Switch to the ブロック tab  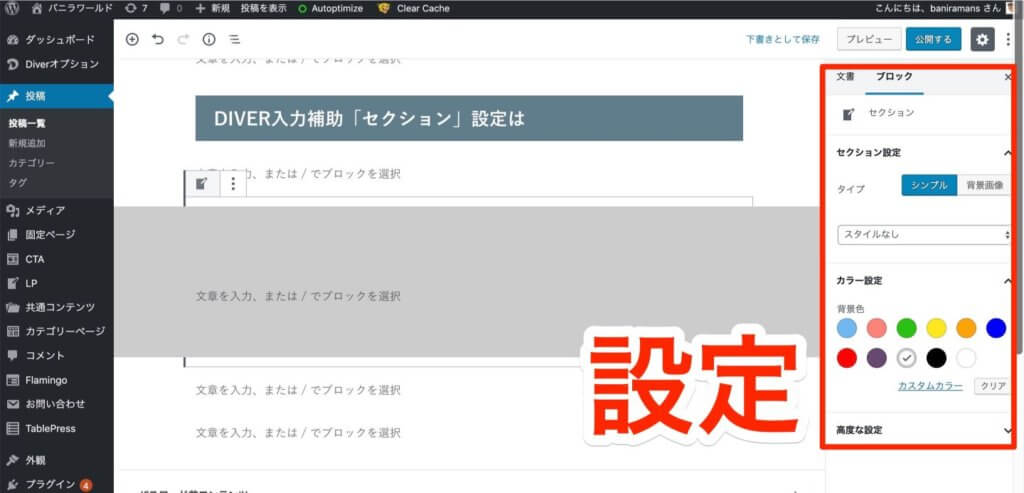[x=894, y=76]
